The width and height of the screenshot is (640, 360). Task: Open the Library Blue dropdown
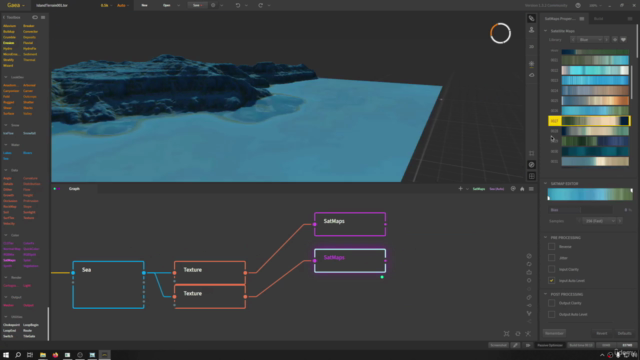(591, 40)
